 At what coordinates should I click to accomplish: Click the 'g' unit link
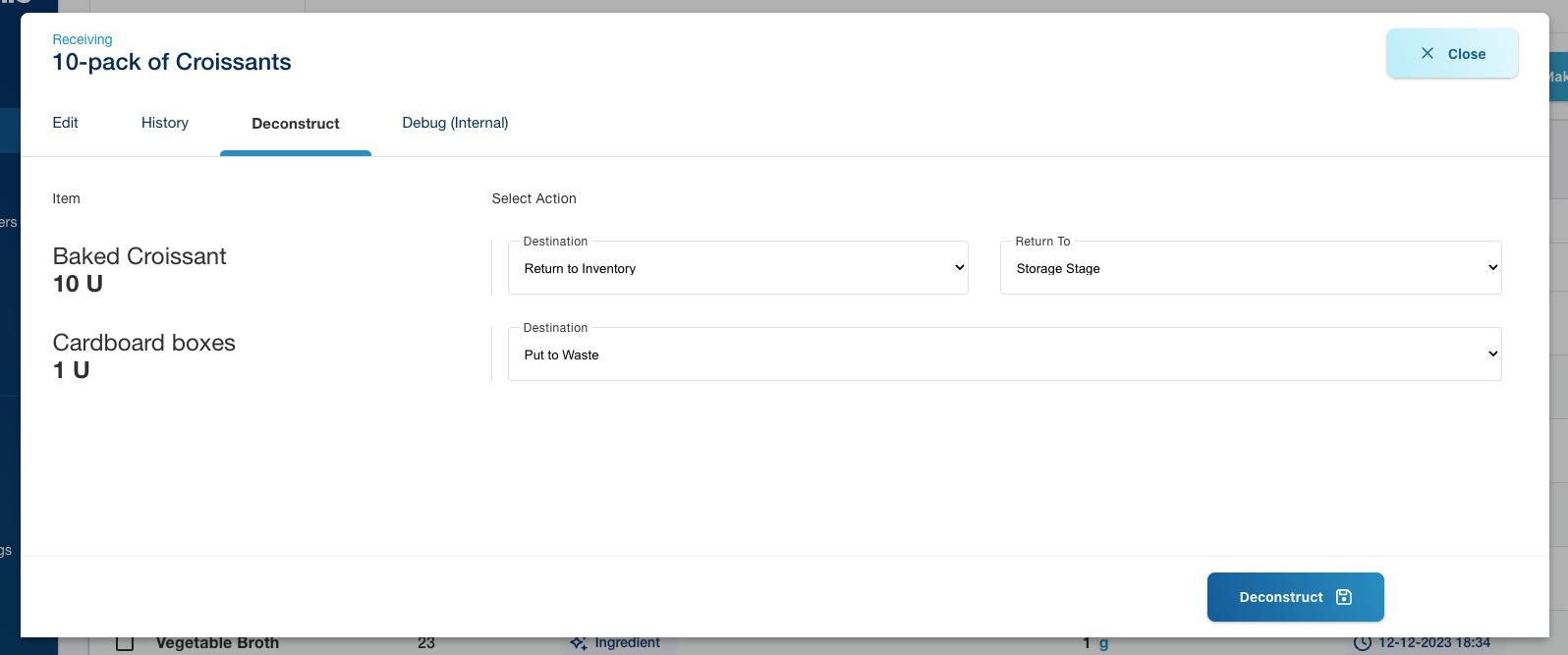click(1103, 644)
